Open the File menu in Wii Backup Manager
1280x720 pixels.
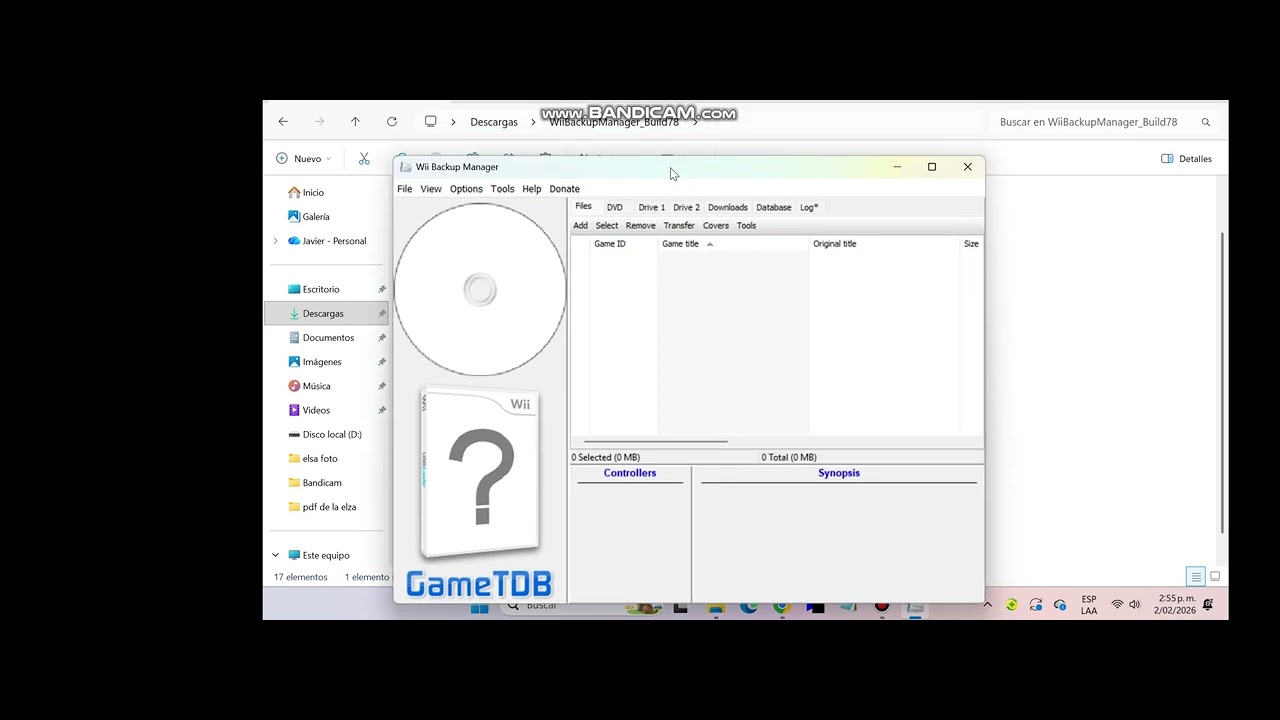tap(405, 189)
